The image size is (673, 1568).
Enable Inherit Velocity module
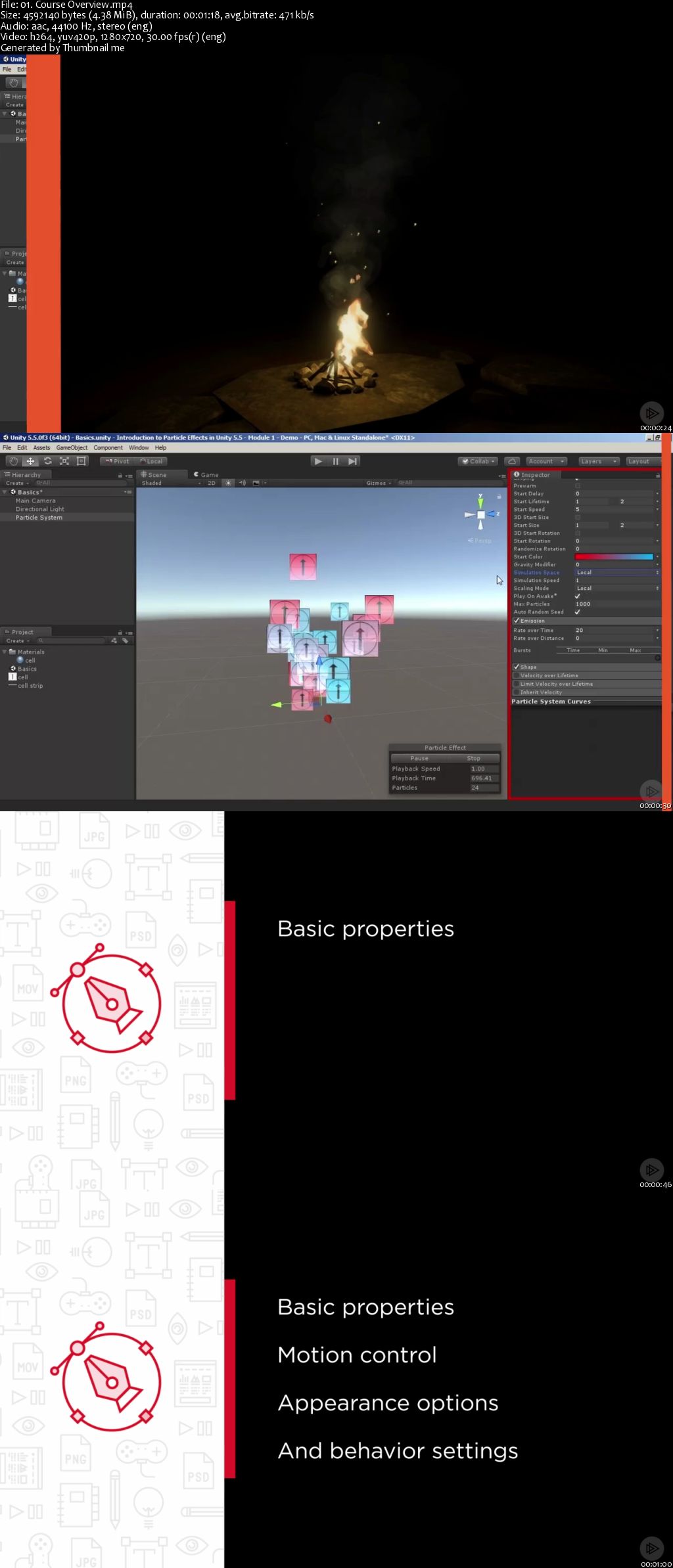[517, 692]
